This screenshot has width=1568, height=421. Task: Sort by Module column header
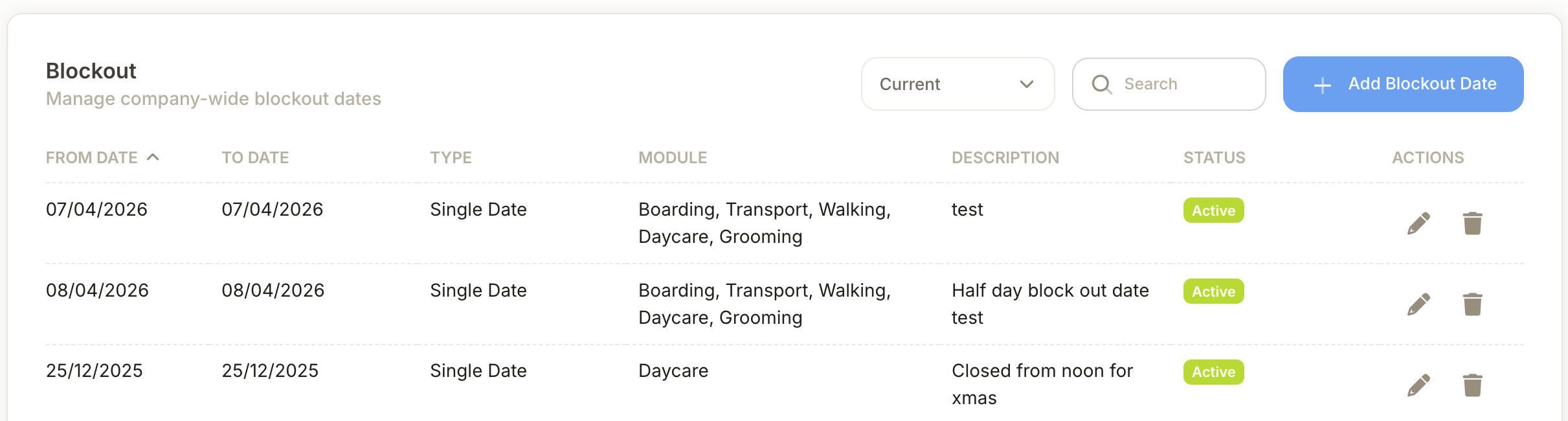(672, 157)
